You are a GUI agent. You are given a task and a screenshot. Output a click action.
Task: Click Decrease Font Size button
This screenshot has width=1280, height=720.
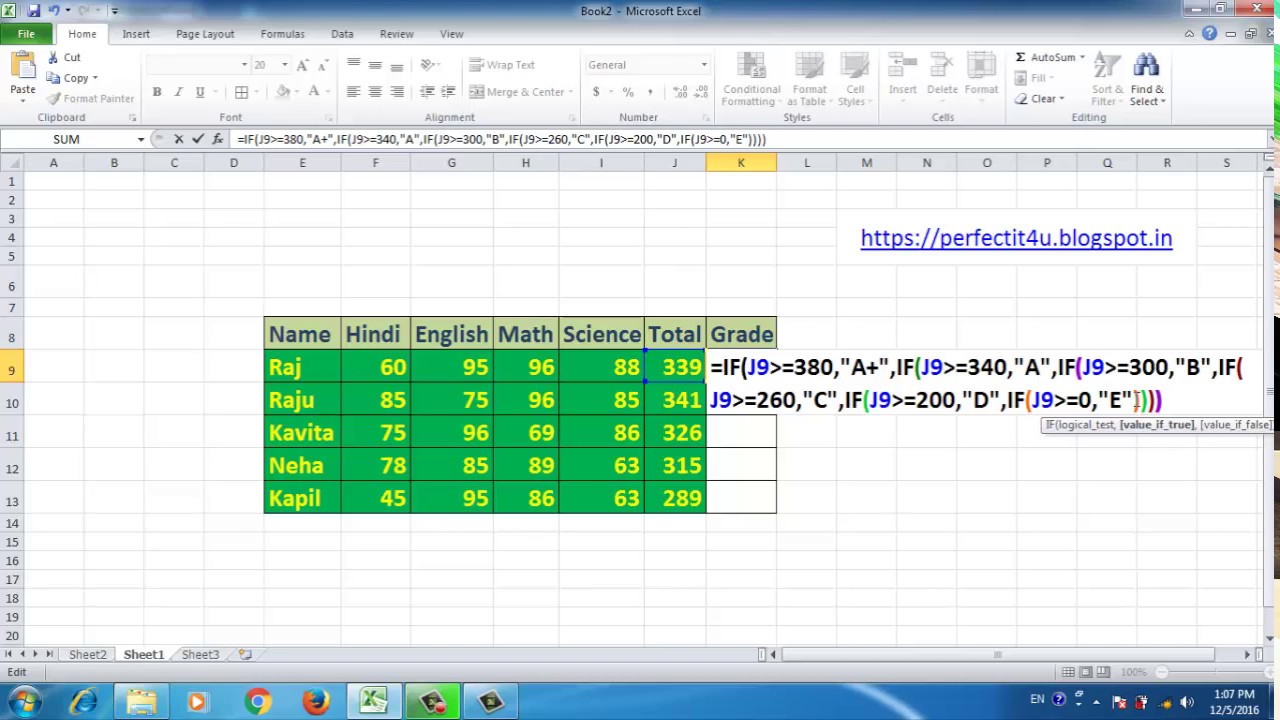point(324,65)
